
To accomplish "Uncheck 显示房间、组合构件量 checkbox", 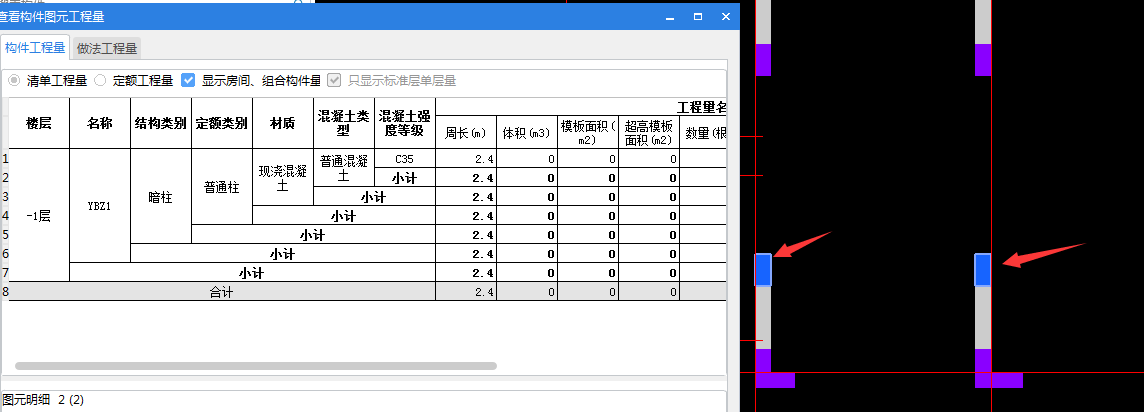I will [x=188, y=80].
